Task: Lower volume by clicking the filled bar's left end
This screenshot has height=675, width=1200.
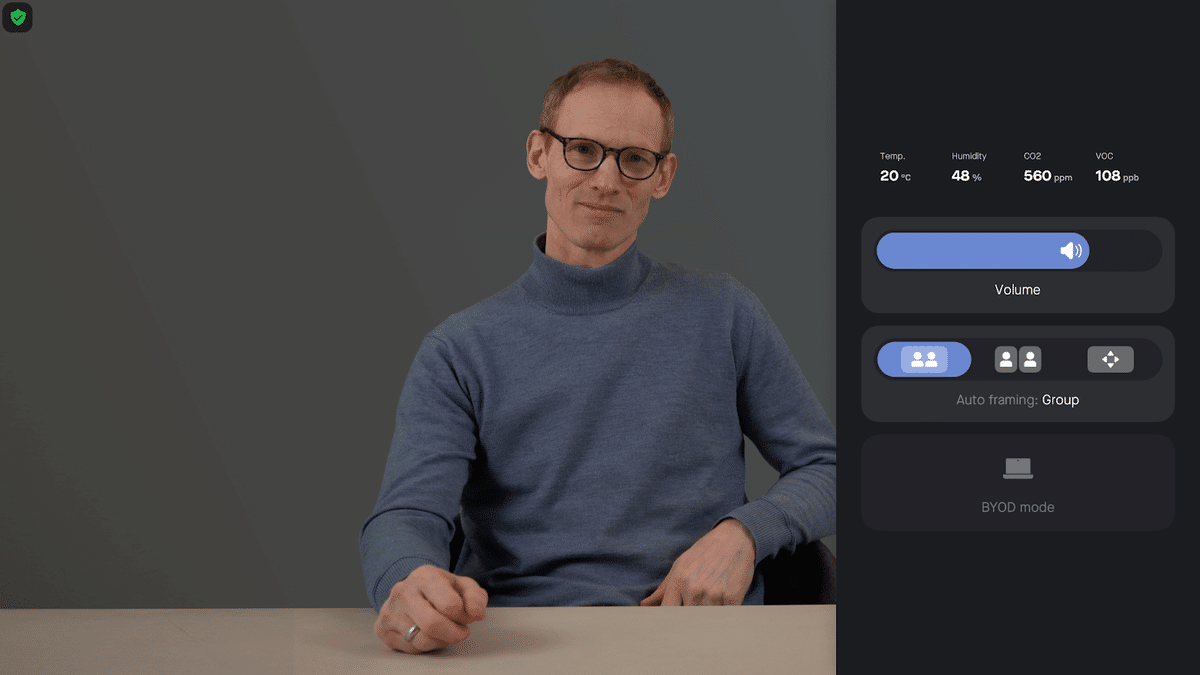Action: click(890, 251)
